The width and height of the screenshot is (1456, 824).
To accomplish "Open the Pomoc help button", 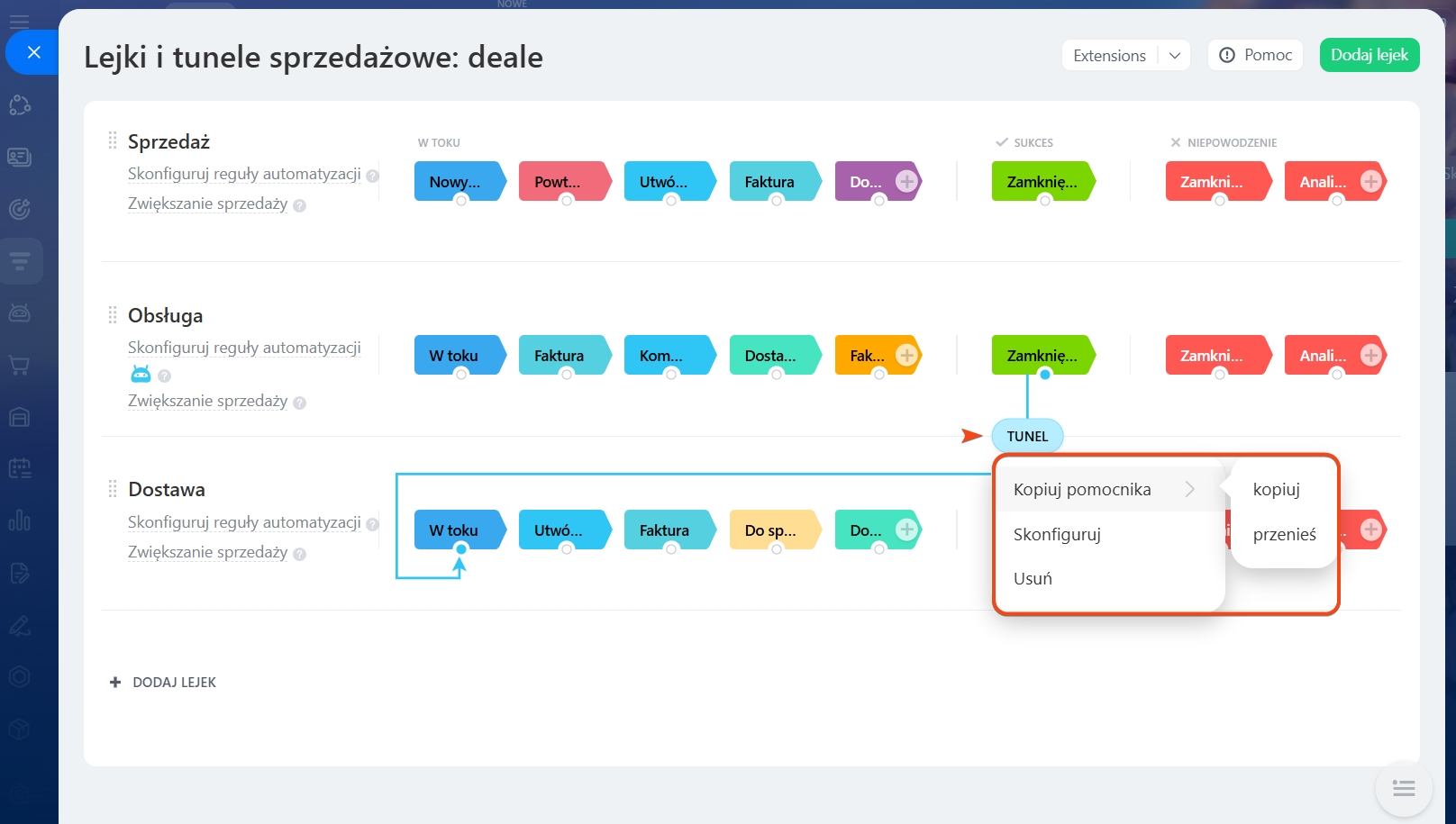I will (1255, 55).
